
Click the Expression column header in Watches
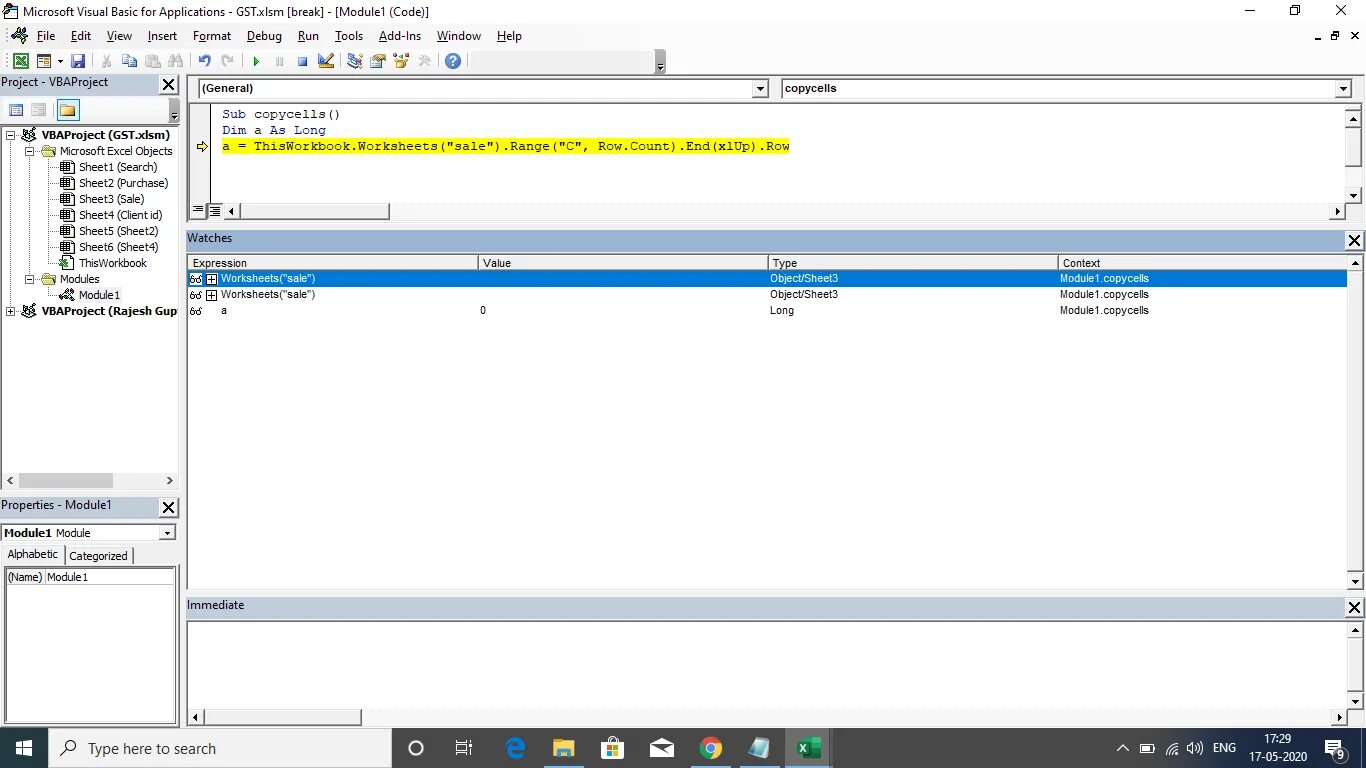point(333,263)
